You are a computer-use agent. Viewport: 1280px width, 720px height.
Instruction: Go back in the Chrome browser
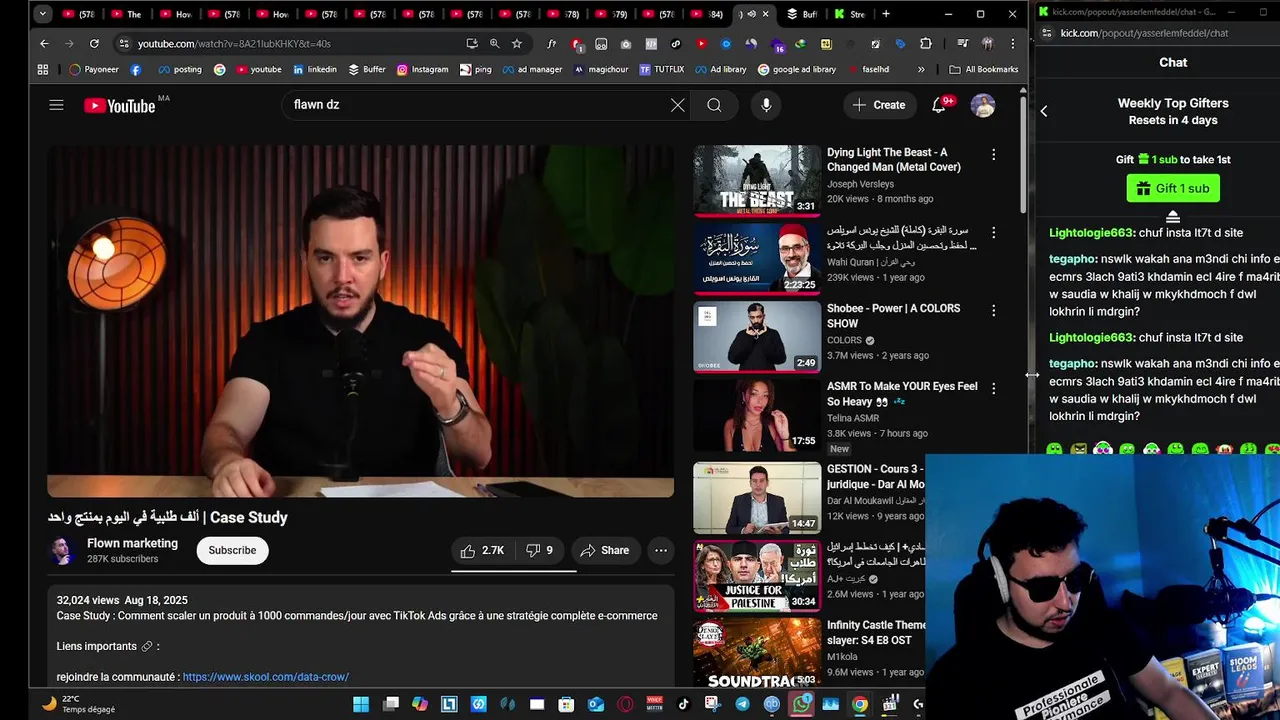pyautogui.click(x=44, y=44)
